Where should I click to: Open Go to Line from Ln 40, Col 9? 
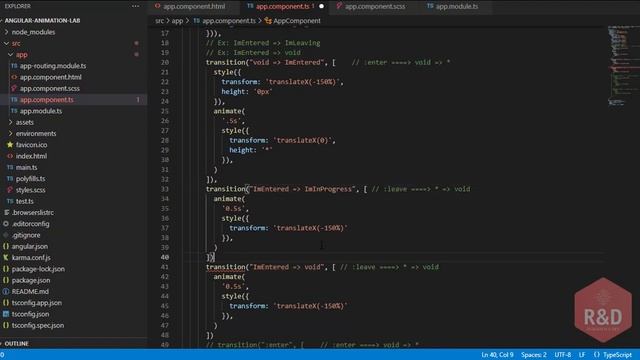pos(497,355)
